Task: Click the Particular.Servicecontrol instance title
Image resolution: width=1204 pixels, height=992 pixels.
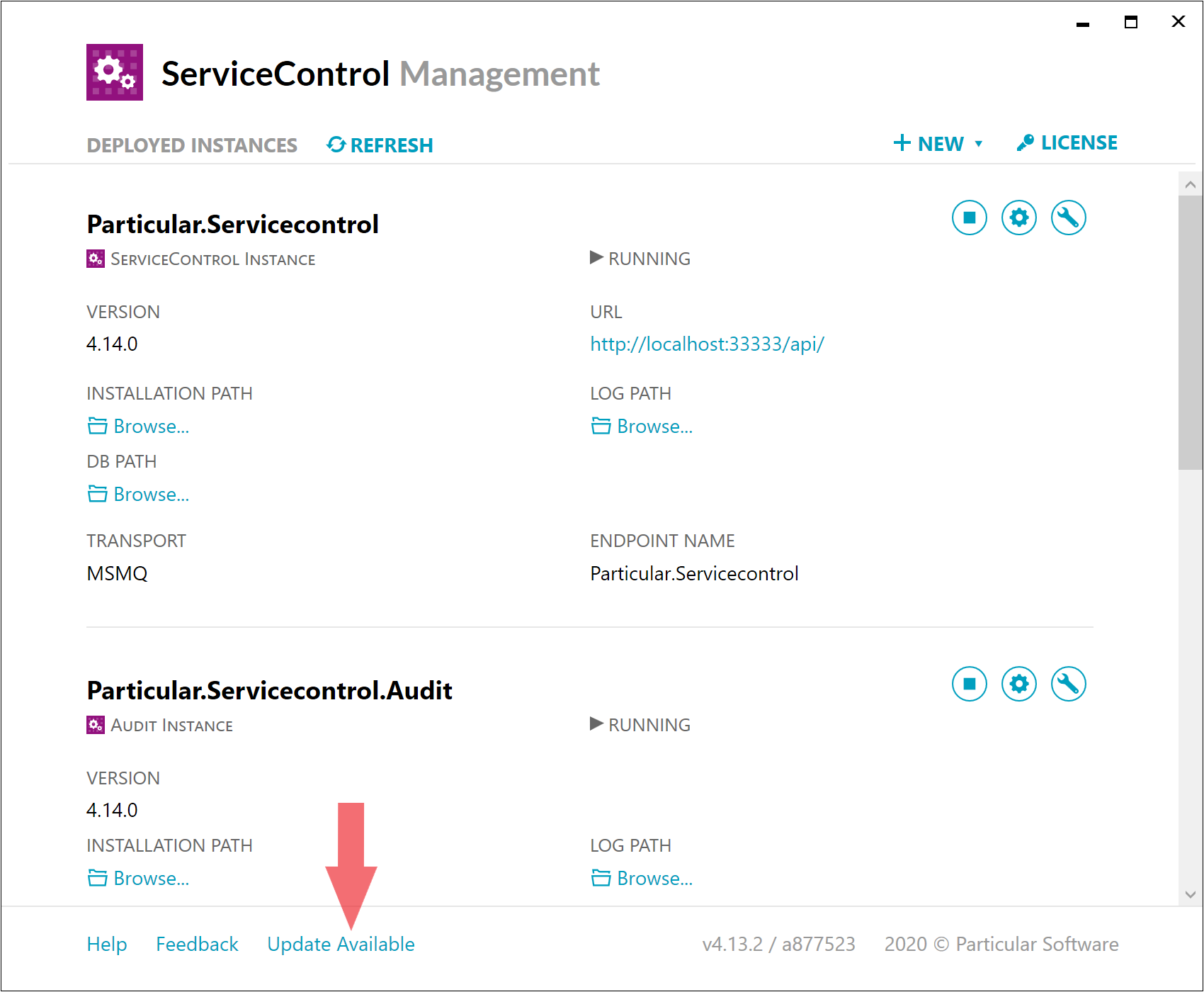Action: click(x=232, y=225)
